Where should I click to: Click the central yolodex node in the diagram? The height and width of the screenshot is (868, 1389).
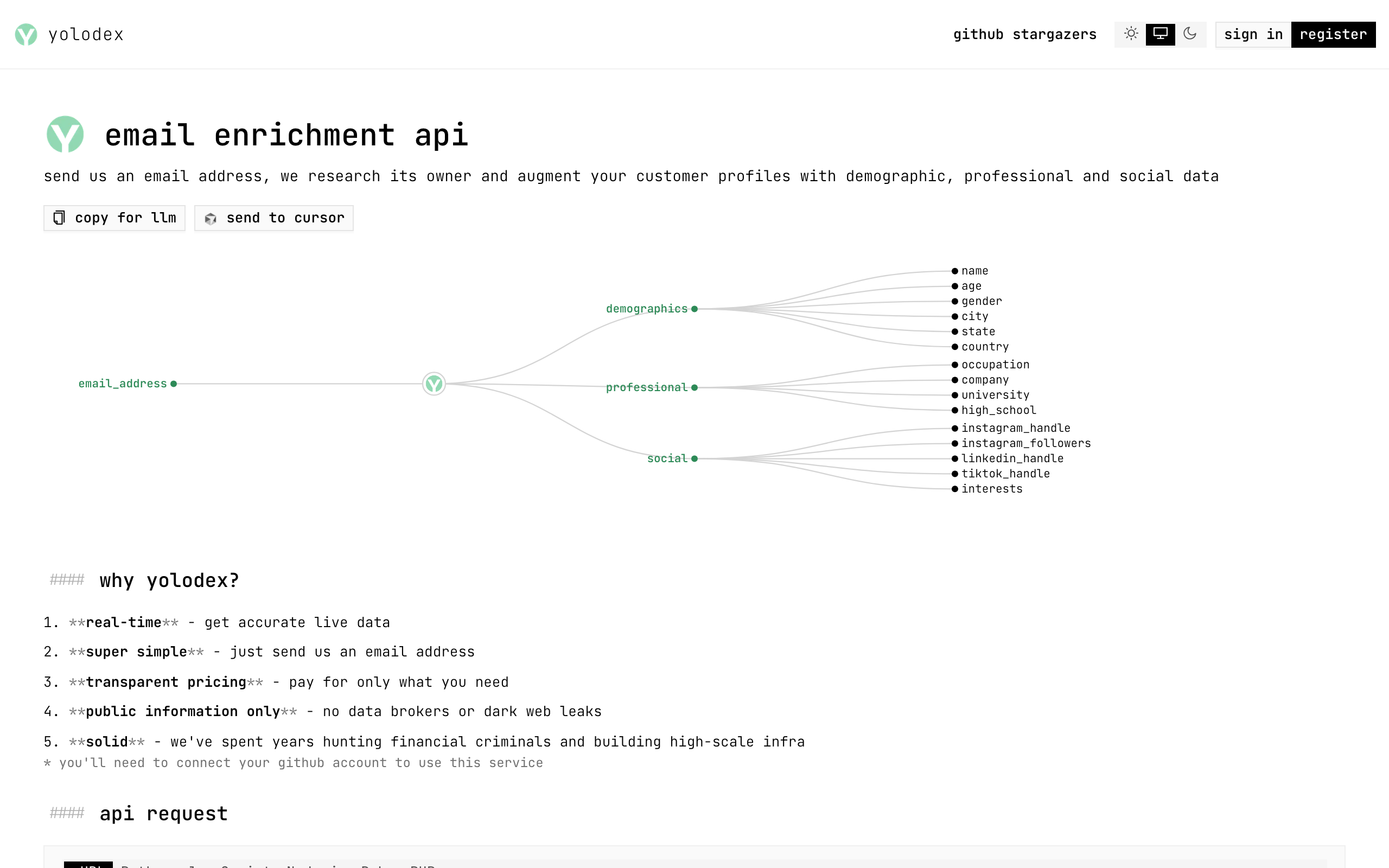[434, 384]
